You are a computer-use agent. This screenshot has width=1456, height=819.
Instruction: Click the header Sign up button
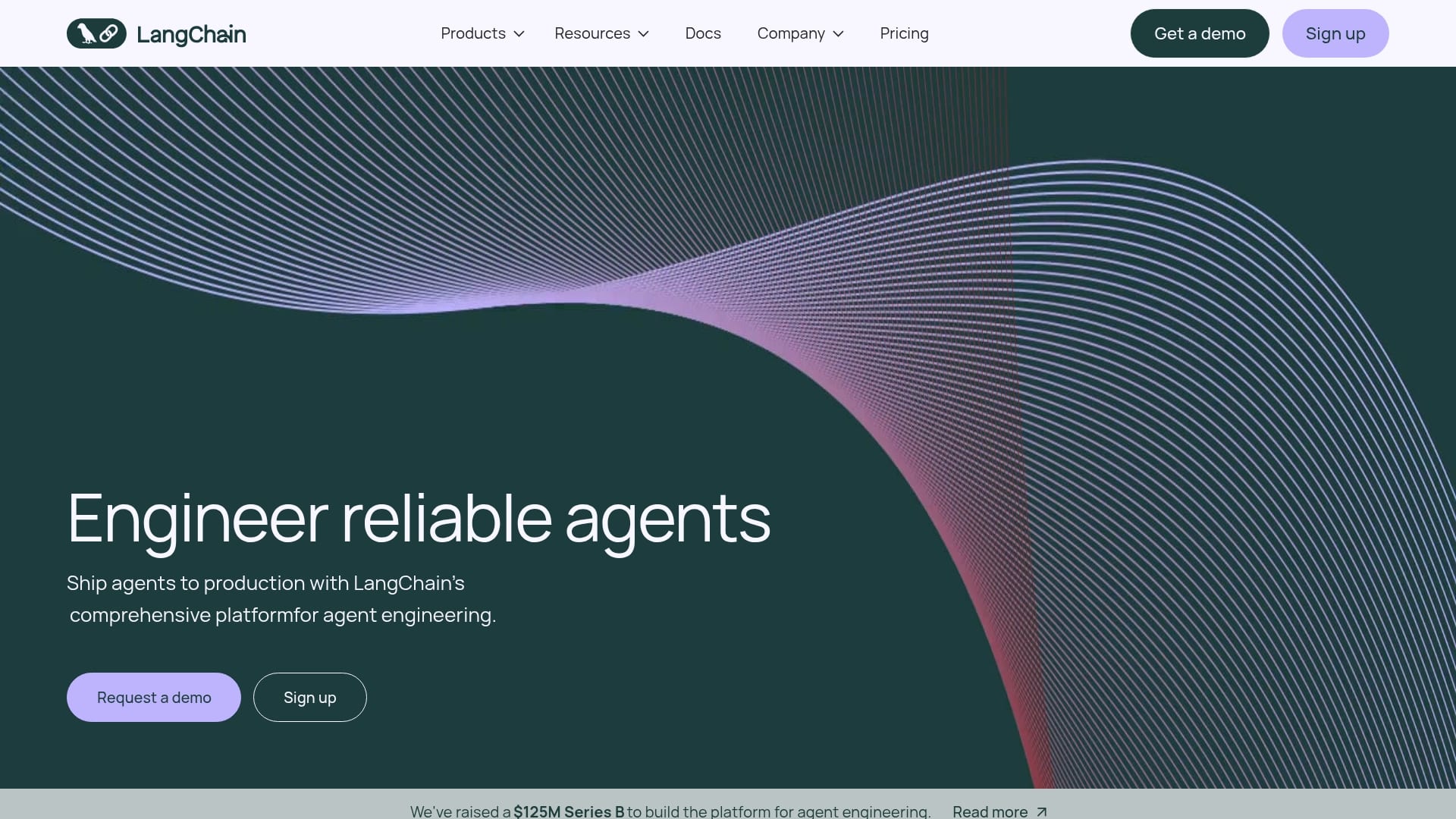[1335, 33]
